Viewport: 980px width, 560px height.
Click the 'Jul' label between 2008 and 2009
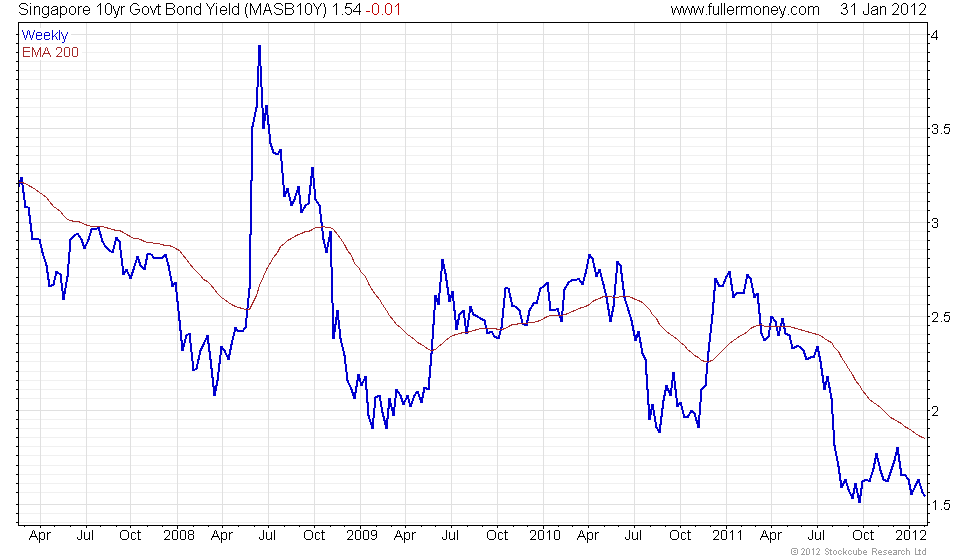[268, 536]
